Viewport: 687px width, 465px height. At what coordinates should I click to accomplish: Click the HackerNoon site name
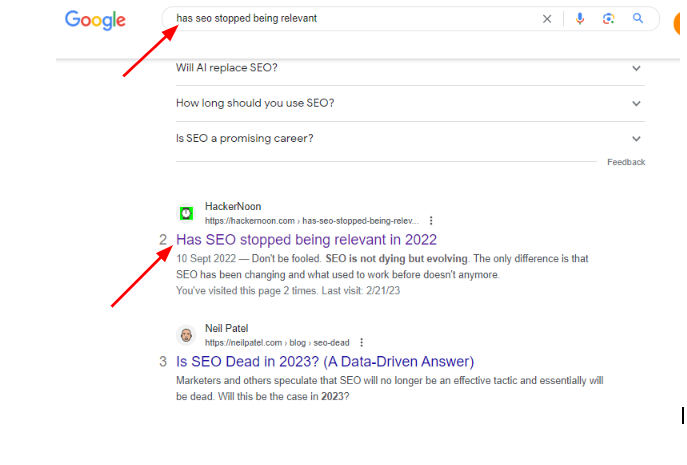coord(233,206)
